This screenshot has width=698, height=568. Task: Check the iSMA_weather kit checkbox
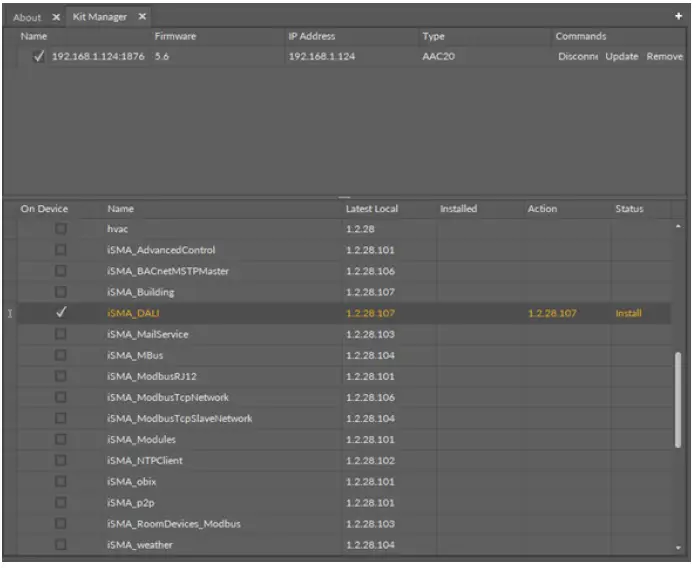coord(61,545)
